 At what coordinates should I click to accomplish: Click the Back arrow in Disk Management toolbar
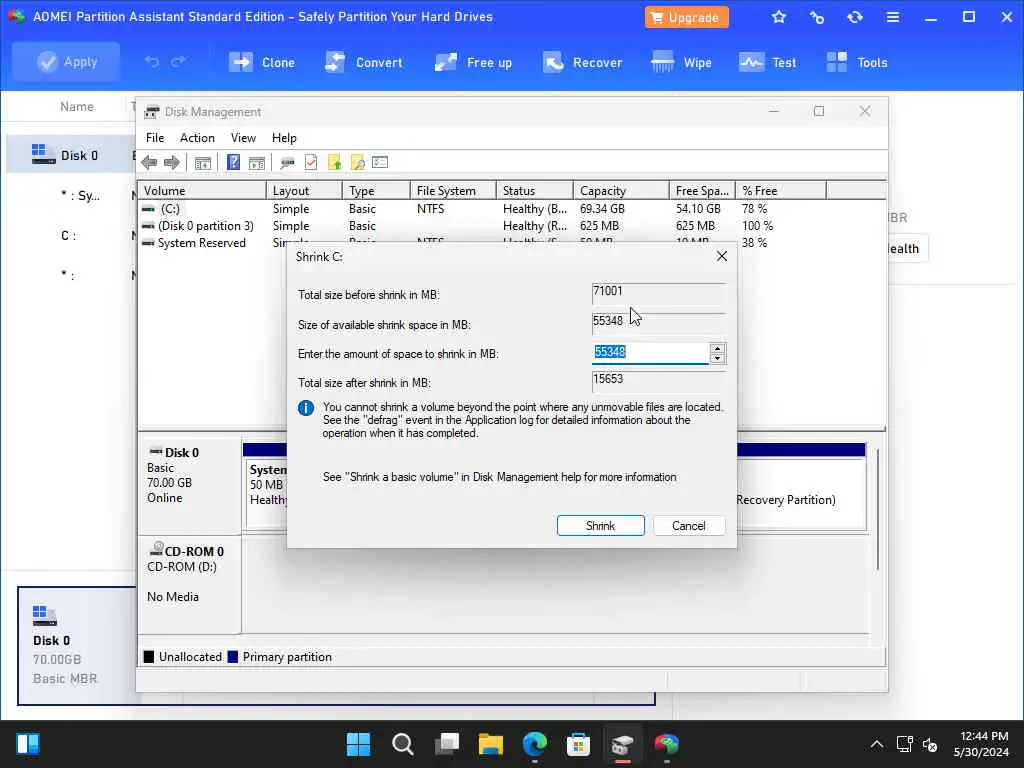[149, 163]
